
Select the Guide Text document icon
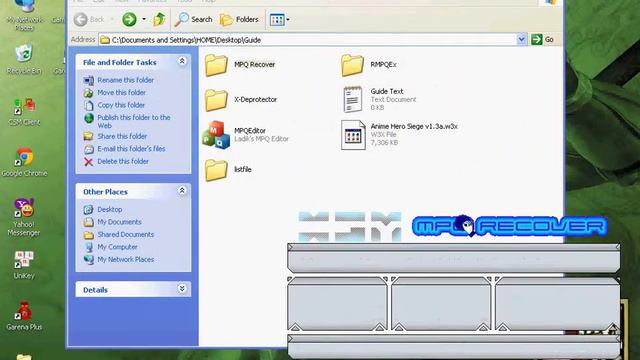point(352,99)
